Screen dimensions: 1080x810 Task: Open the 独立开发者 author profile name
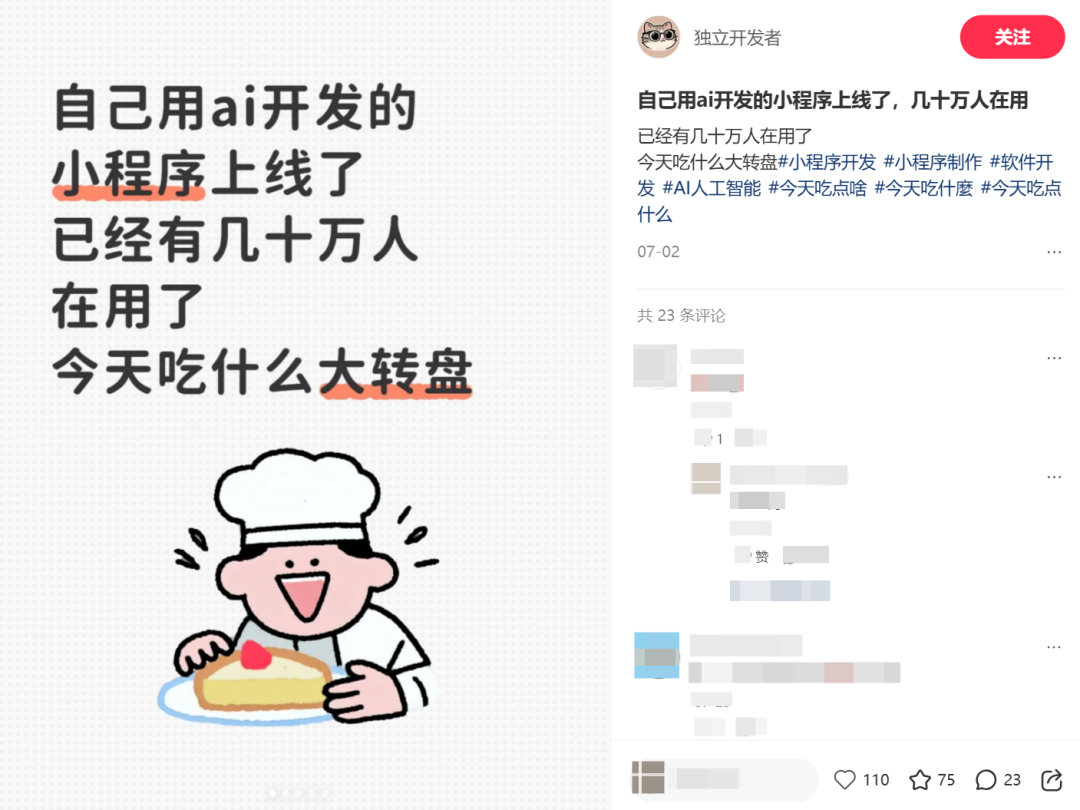click(737, 38)
